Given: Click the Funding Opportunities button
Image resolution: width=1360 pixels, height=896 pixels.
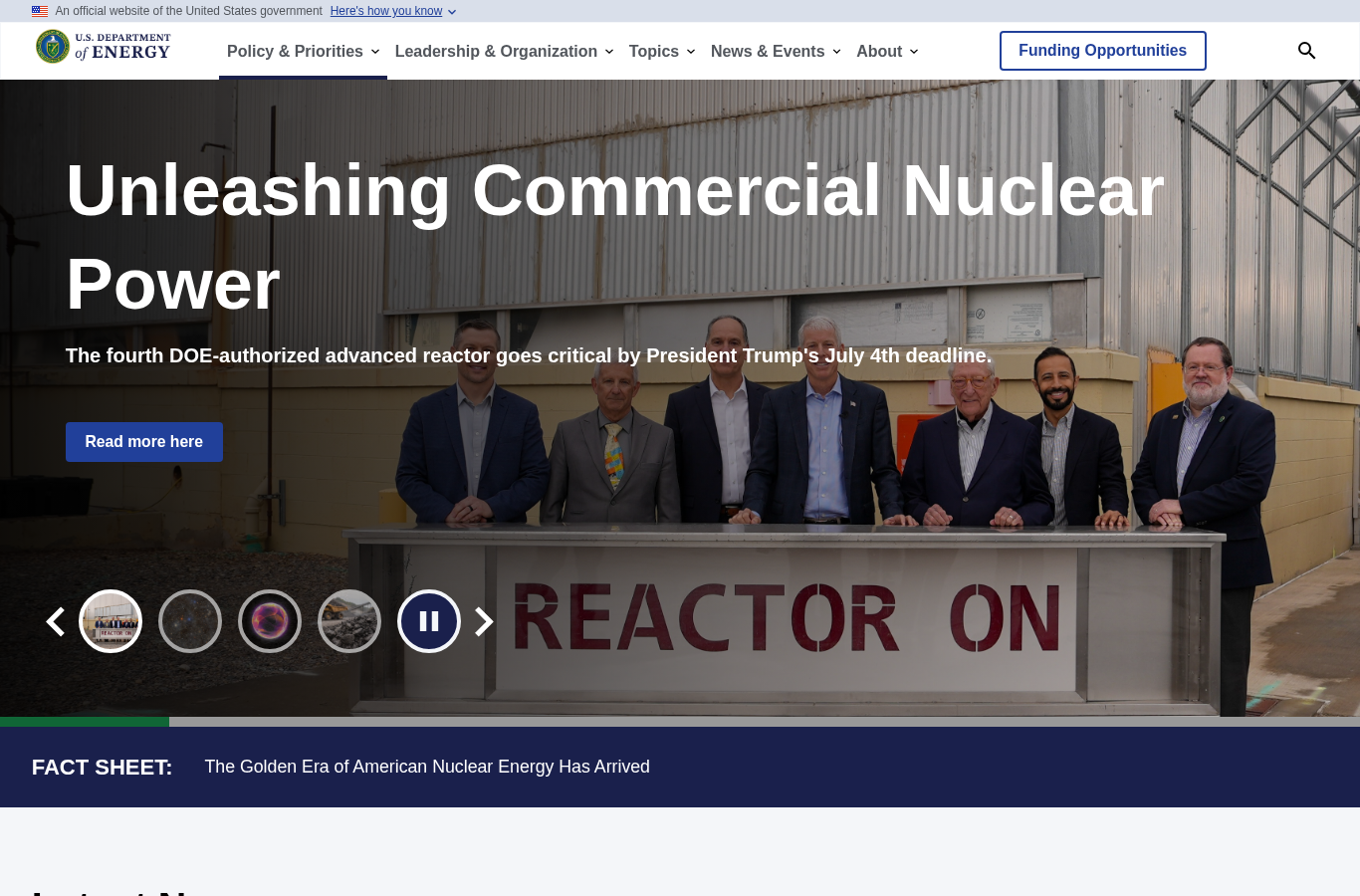Looking at the screenshot, I should click(x=1102, y=51).
